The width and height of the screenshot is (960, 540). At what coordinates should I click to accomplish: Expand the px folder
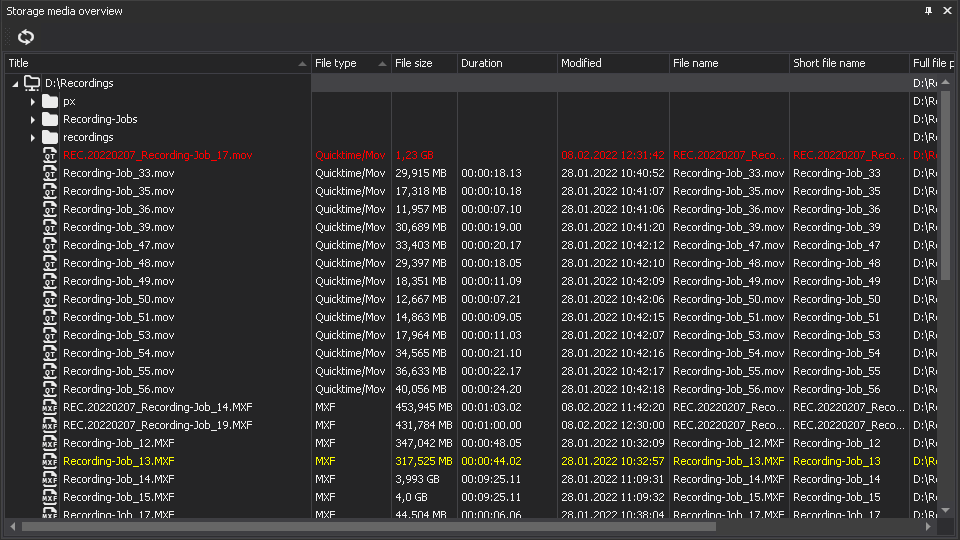tap(33, 102)
